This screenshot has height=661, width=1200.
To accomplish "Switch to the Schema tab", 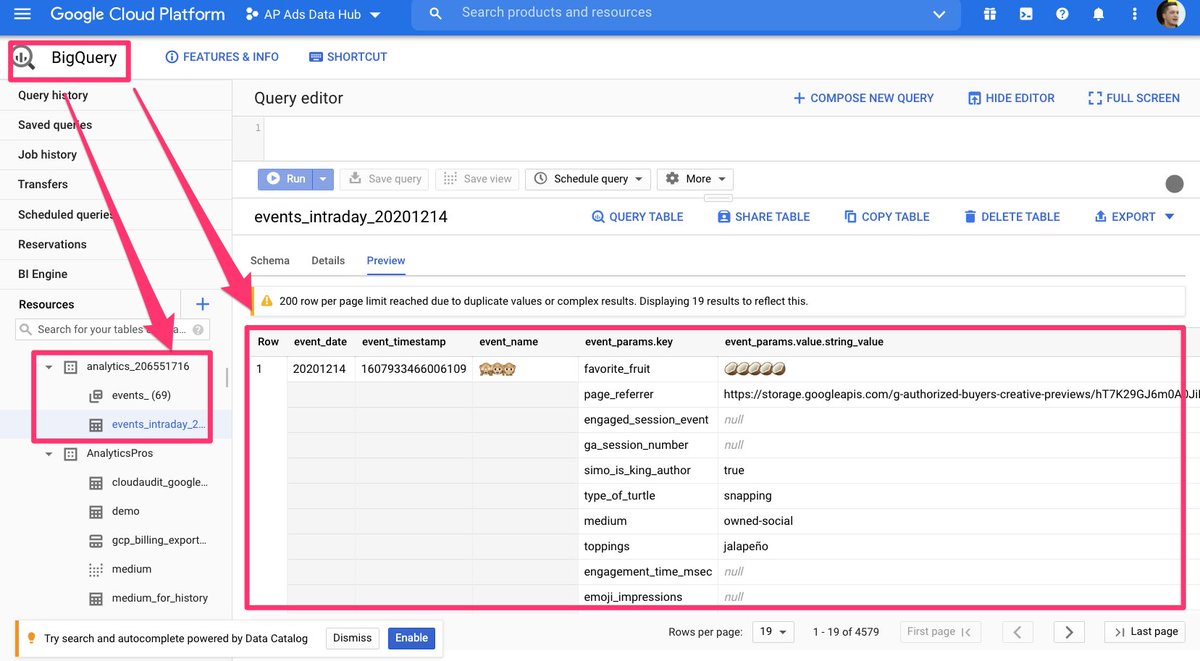I will [x=270, y=260].
